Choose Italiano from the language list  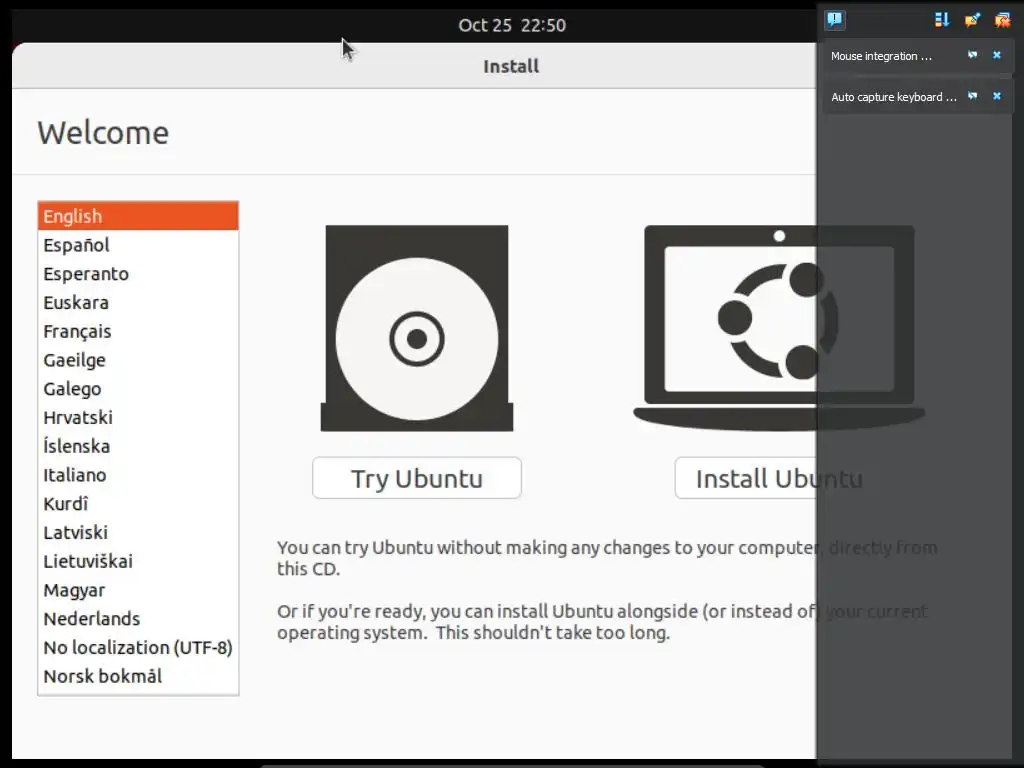[x=138, y=475]
